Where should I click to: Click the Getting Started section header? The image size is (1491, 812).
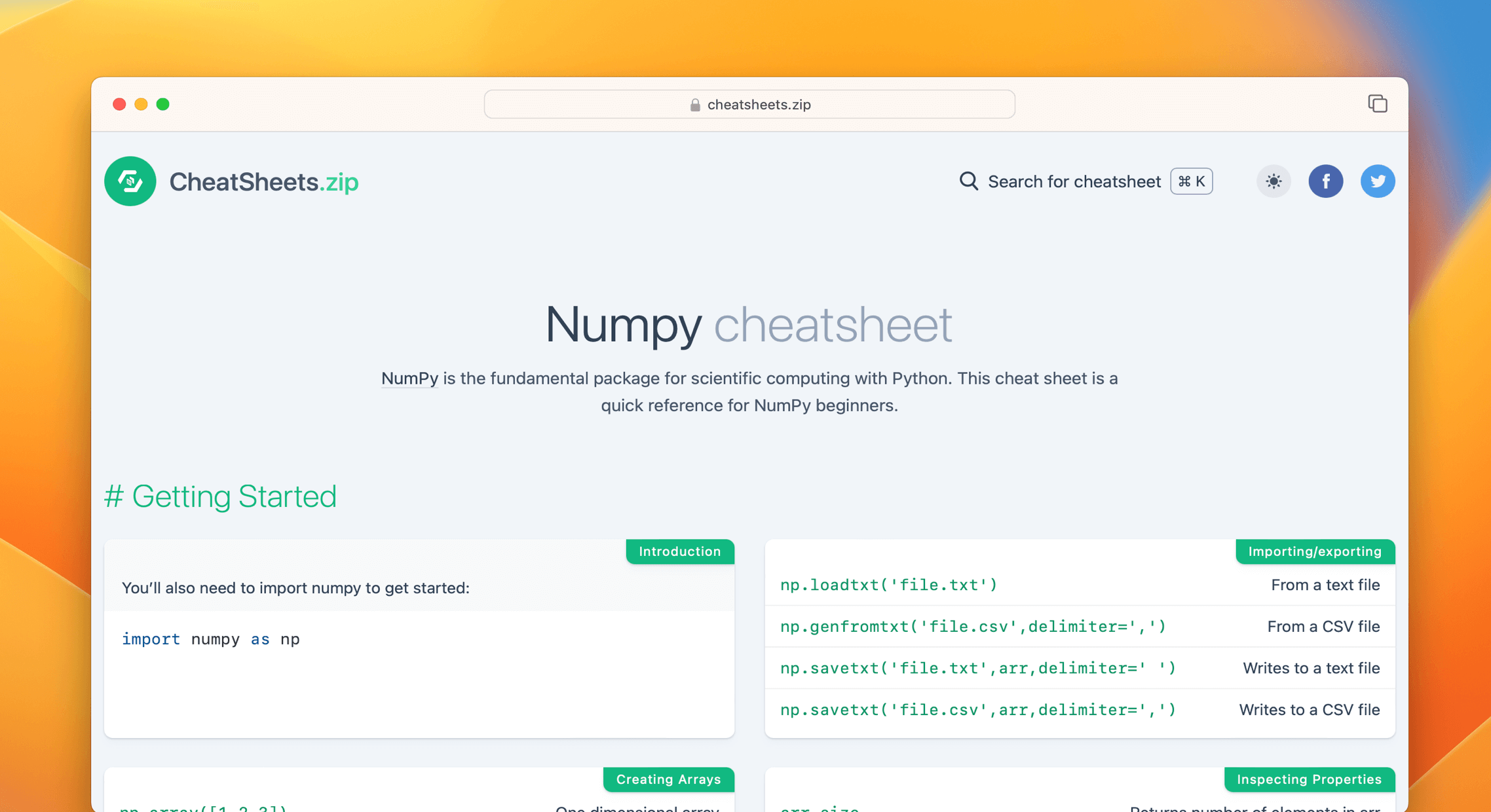click(x=221, y=496)
